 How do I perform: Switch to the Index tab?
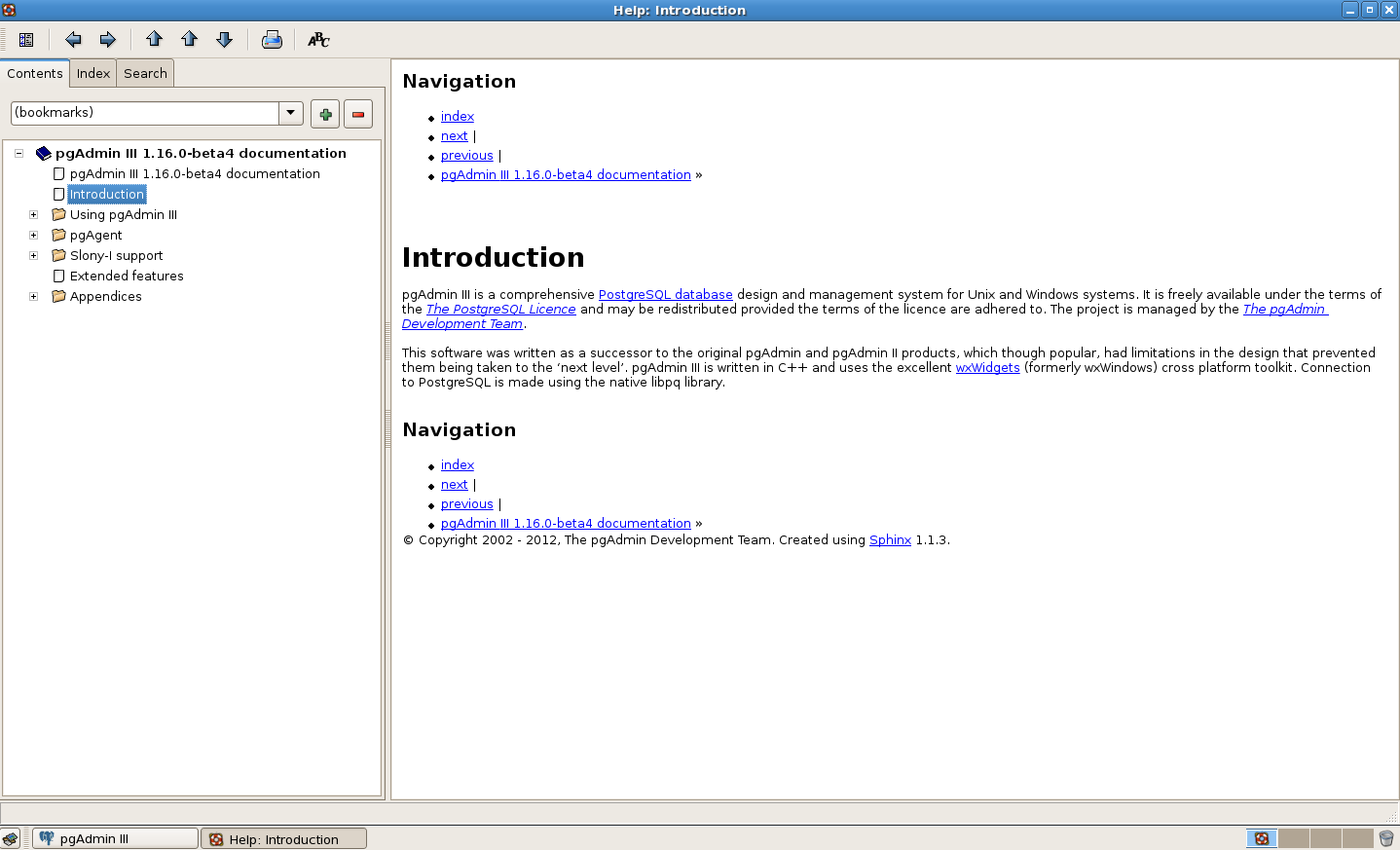click(93, 74)
